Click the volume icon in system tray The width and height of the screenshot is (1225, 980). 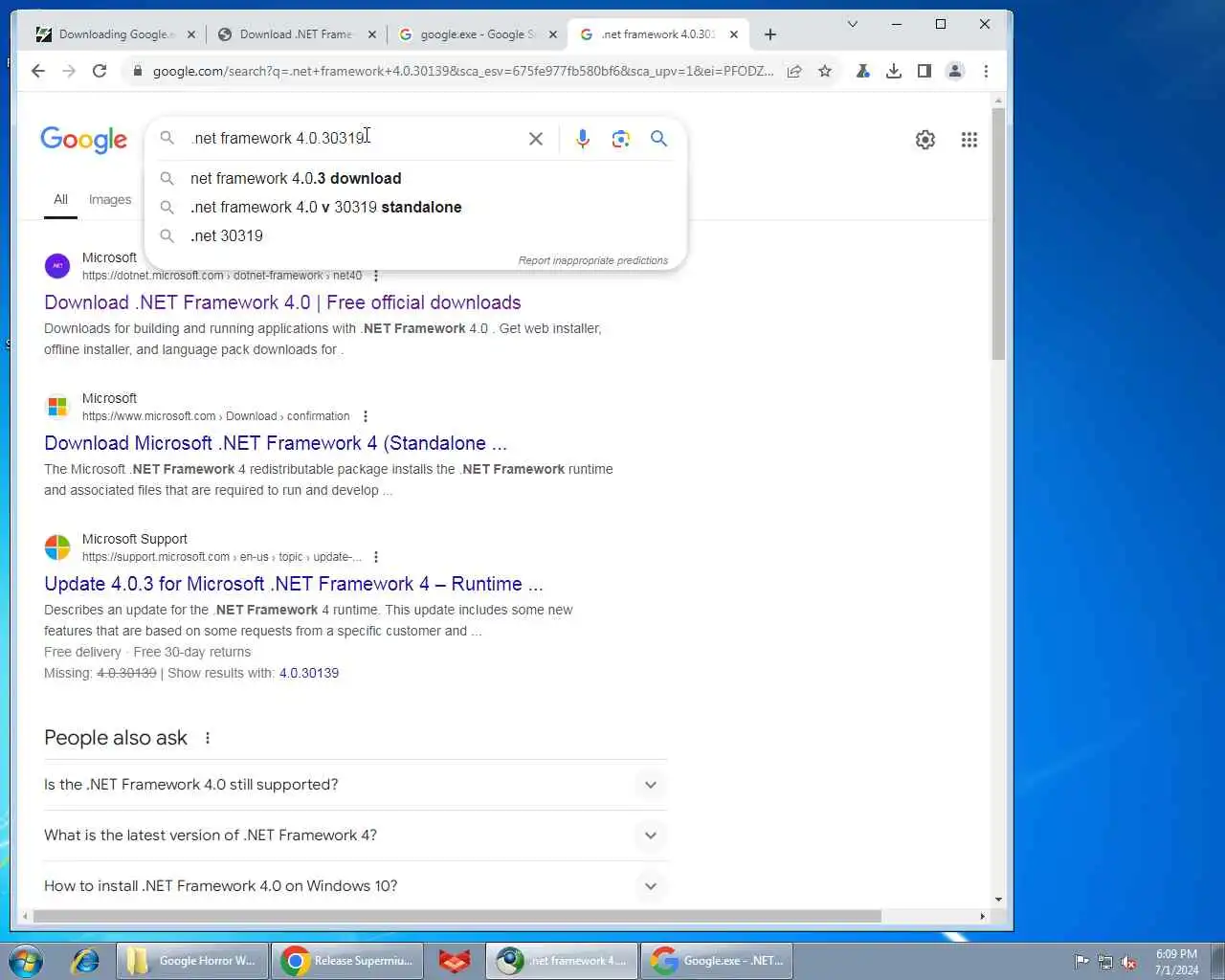[x=1129, y=962]
